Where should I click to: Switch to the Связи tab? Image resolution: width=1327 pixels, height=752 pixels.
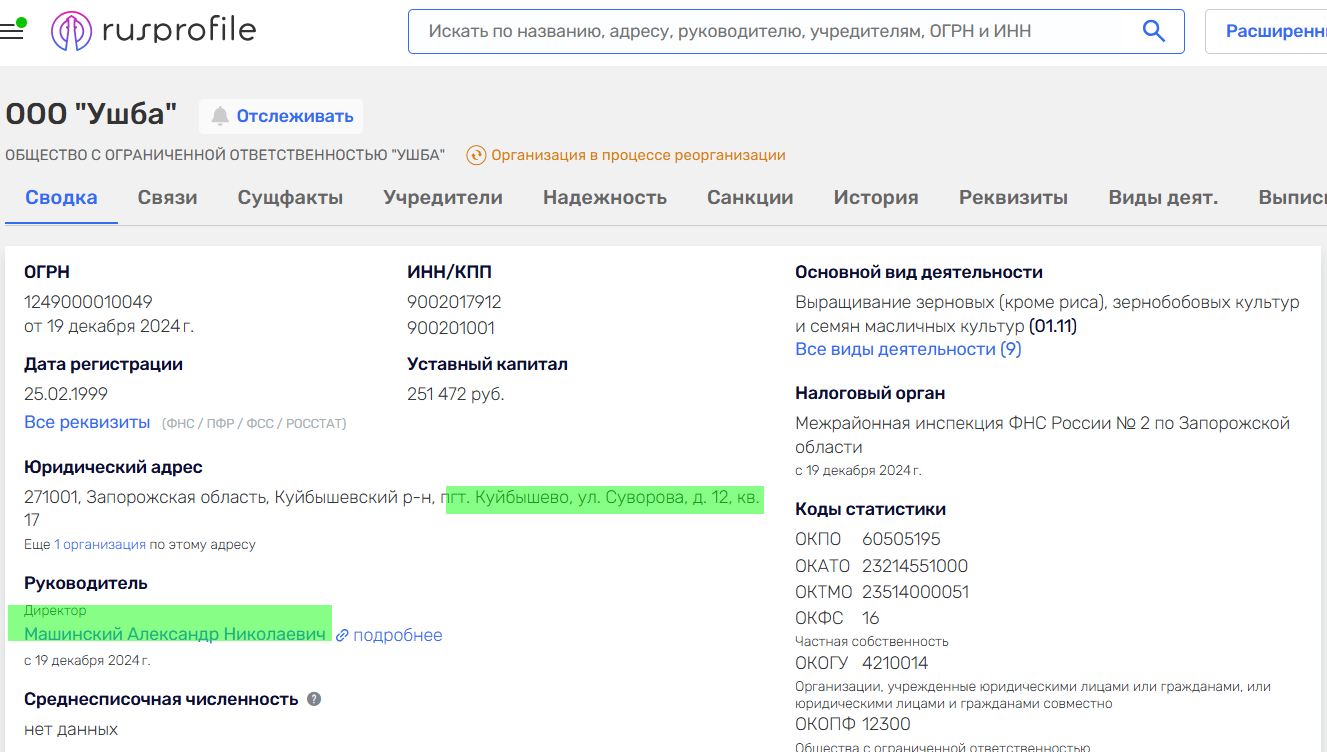(167, 197)
